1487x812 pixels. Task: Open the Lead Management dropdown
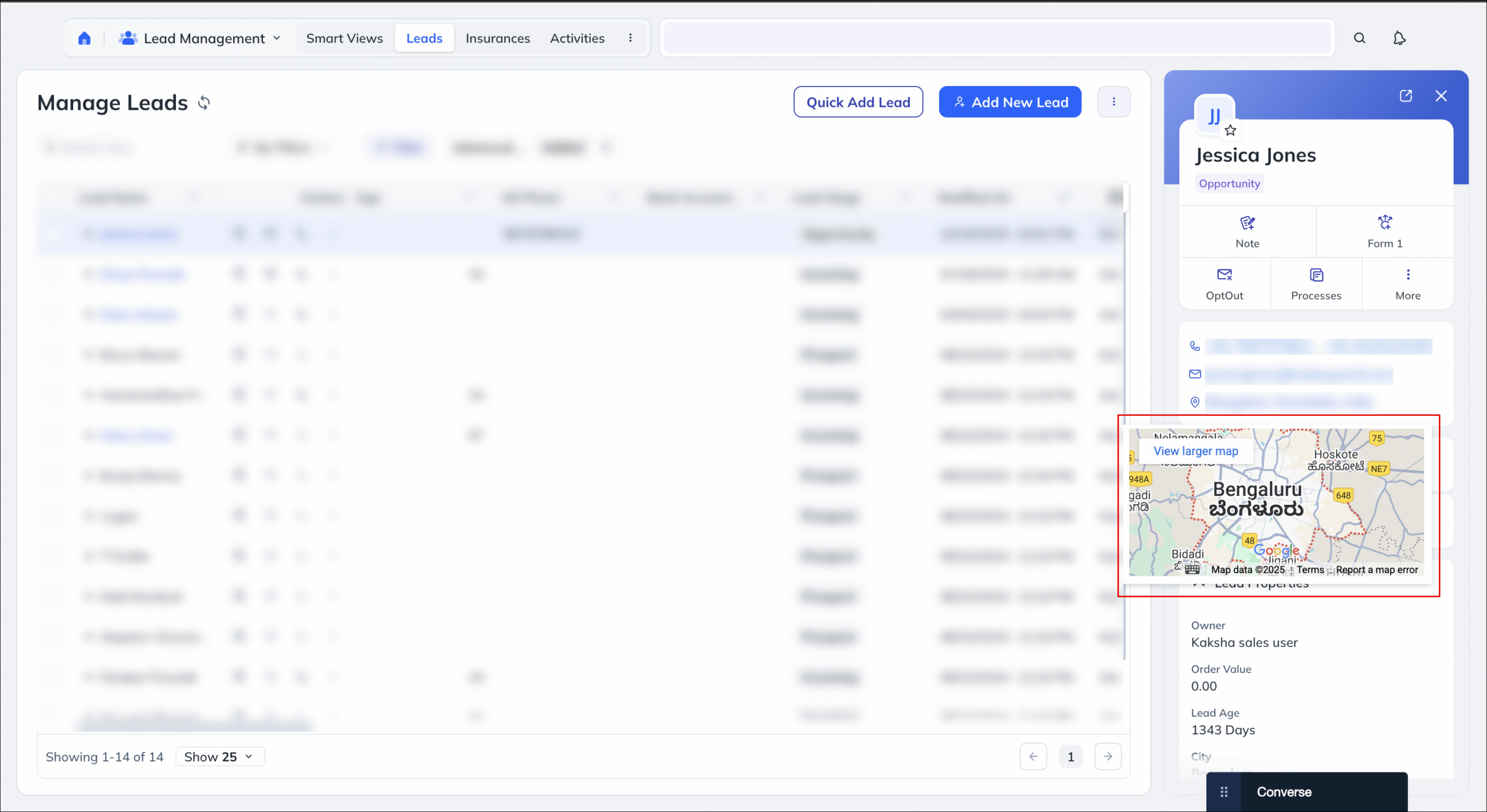(277, 38)
